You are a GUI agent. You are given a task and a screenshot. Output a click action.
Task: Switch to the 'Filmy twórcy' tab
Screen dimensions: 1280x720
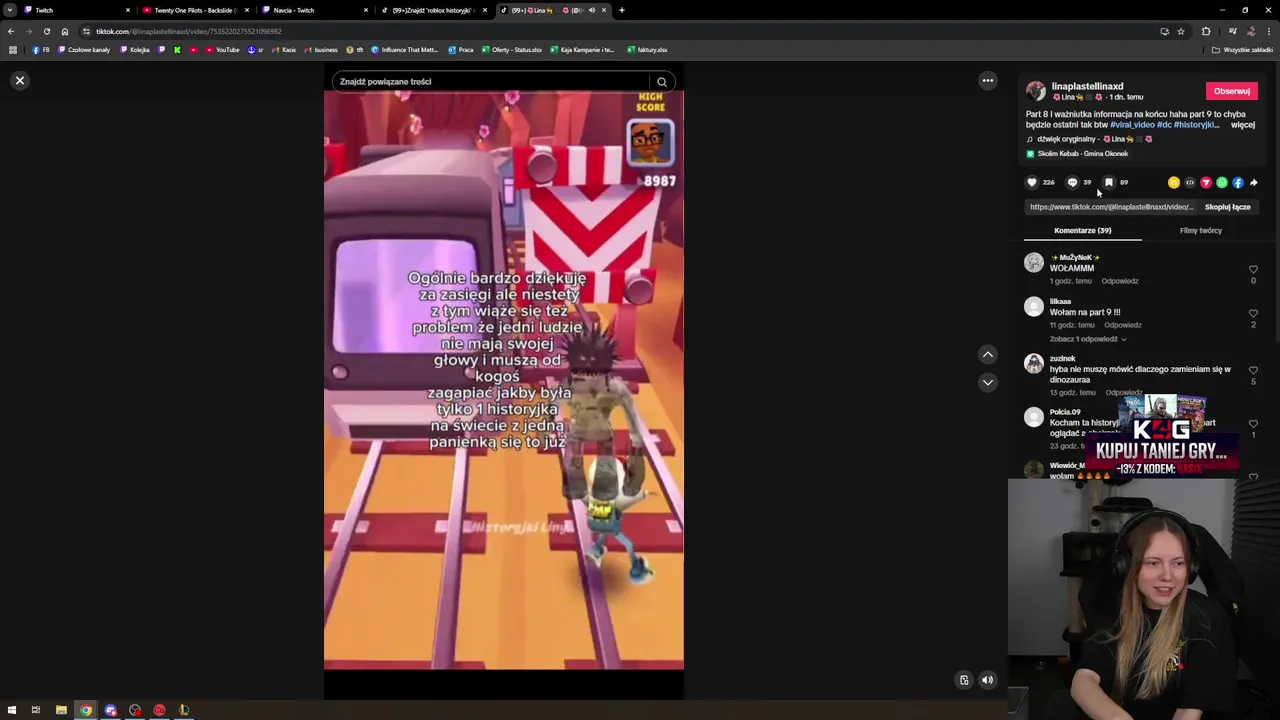click(1200, 231)
